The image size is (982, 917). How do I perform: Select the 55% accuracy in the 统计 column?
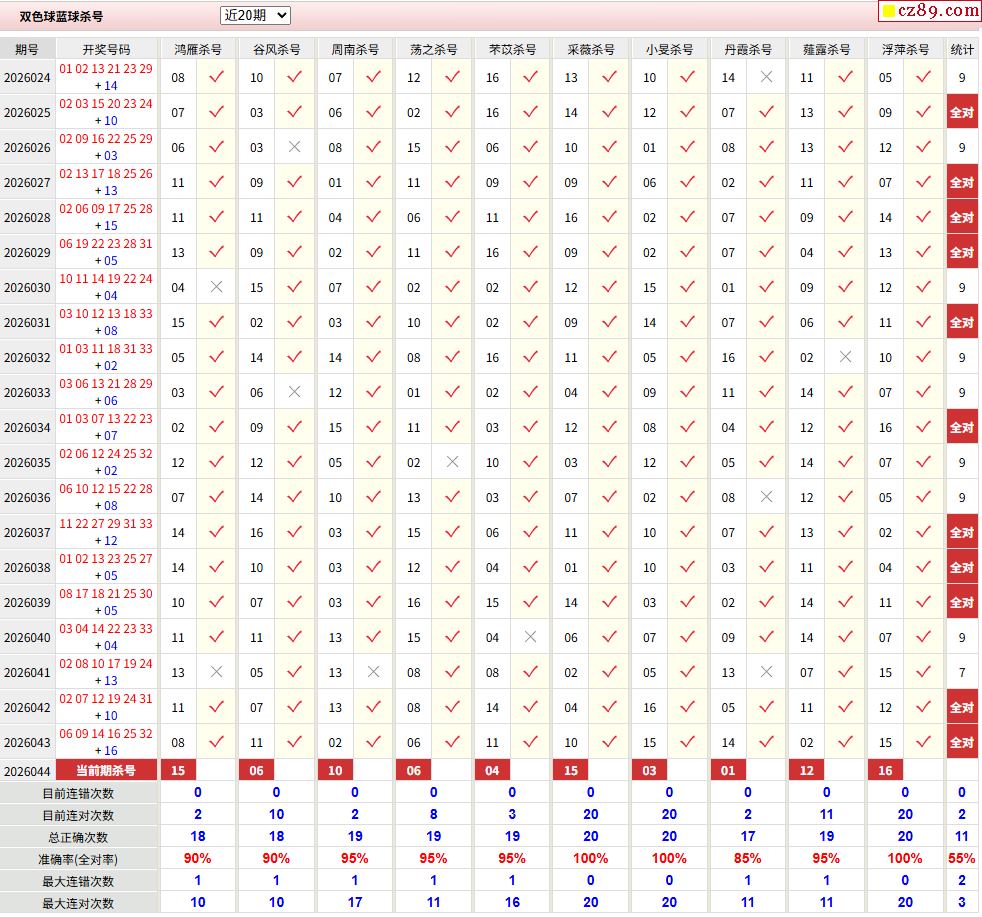click(x=962, y=859)
